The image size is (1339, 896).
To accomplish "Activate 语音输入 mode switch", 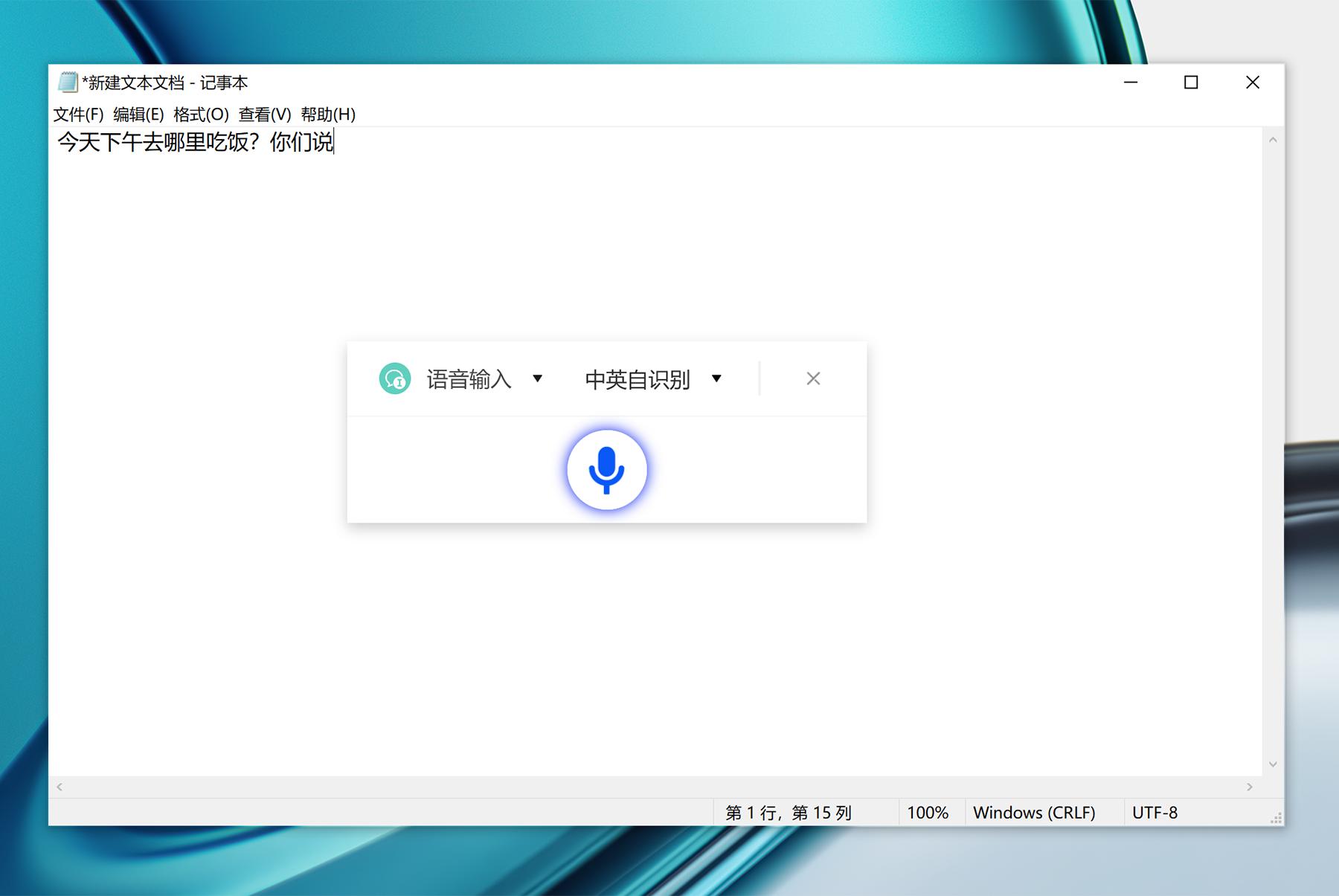I will tap(469, 378).
